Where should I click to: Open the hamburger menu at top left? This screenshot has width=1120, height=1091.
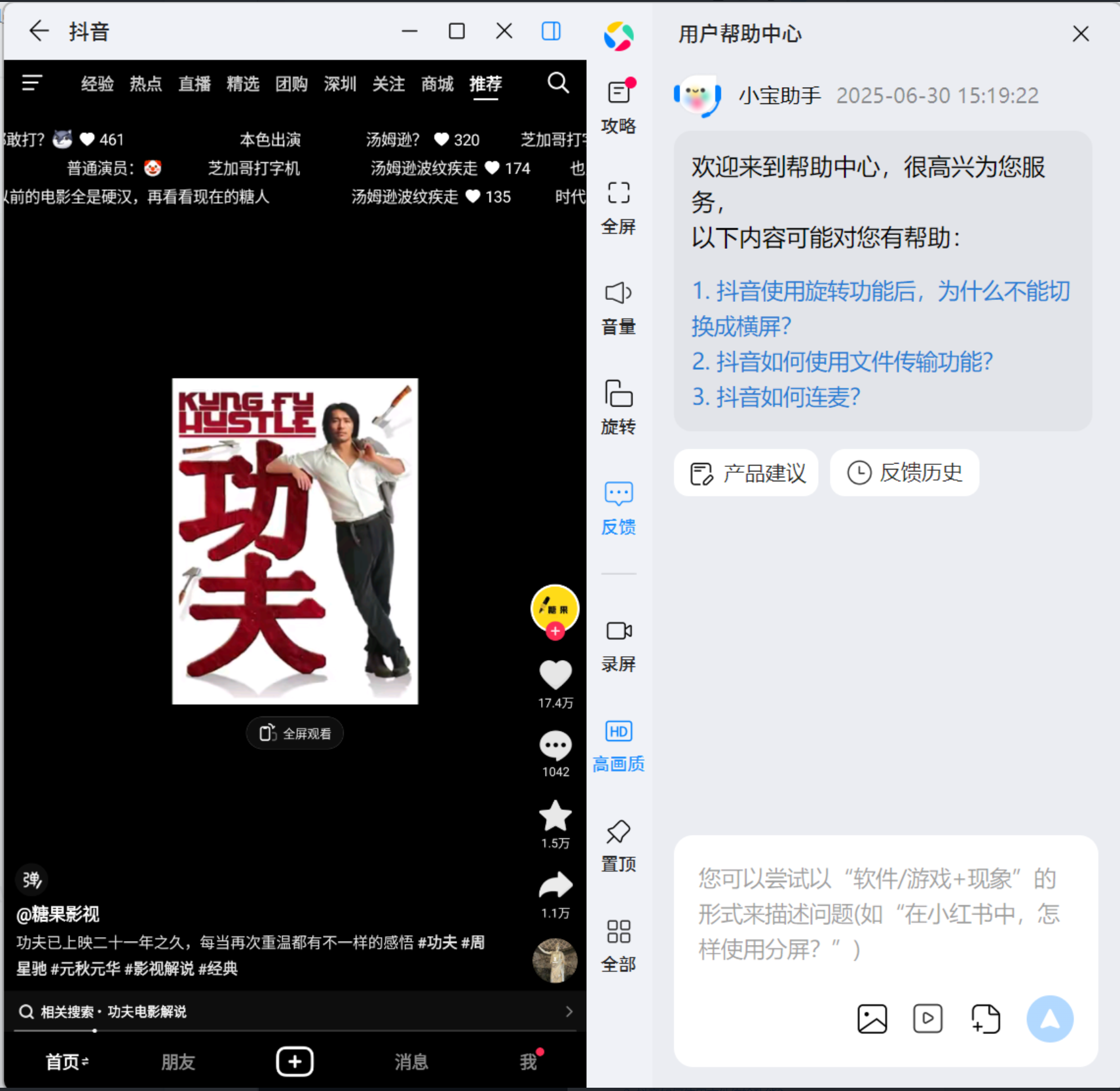(x=32, y=83)
